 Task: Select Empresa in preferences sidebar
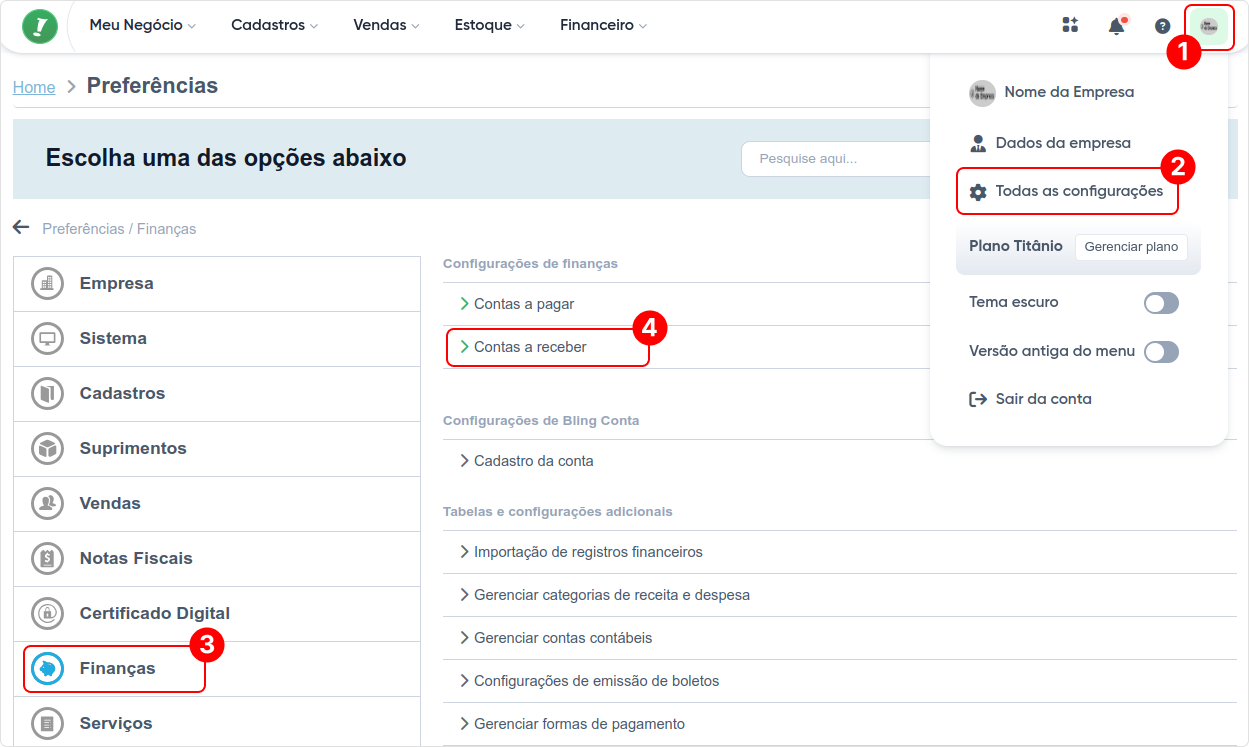217,284
